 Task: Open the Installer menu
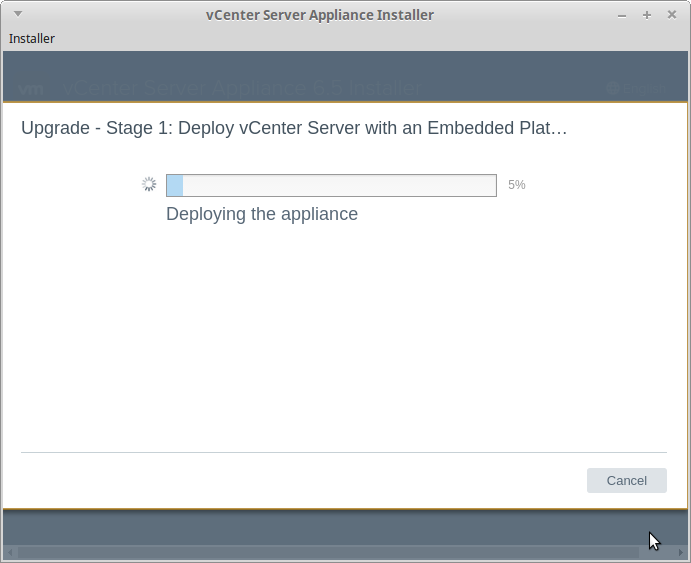(32, 39)
